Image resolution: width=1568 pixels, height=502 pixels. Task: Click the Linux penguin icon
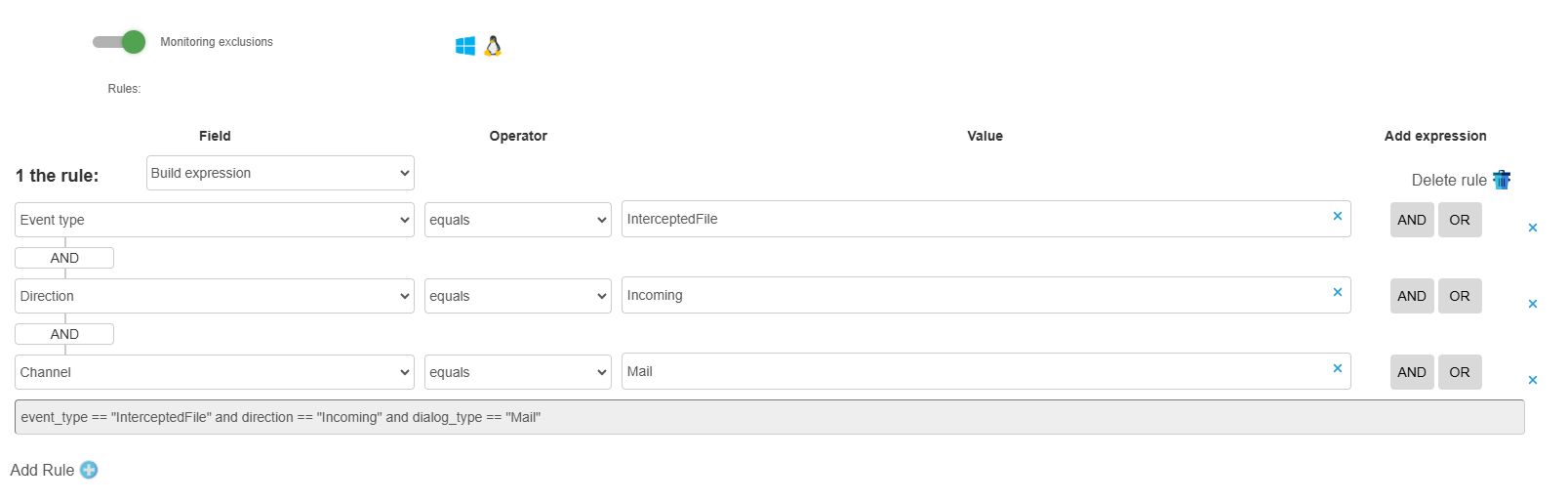[x=493, y=46]
